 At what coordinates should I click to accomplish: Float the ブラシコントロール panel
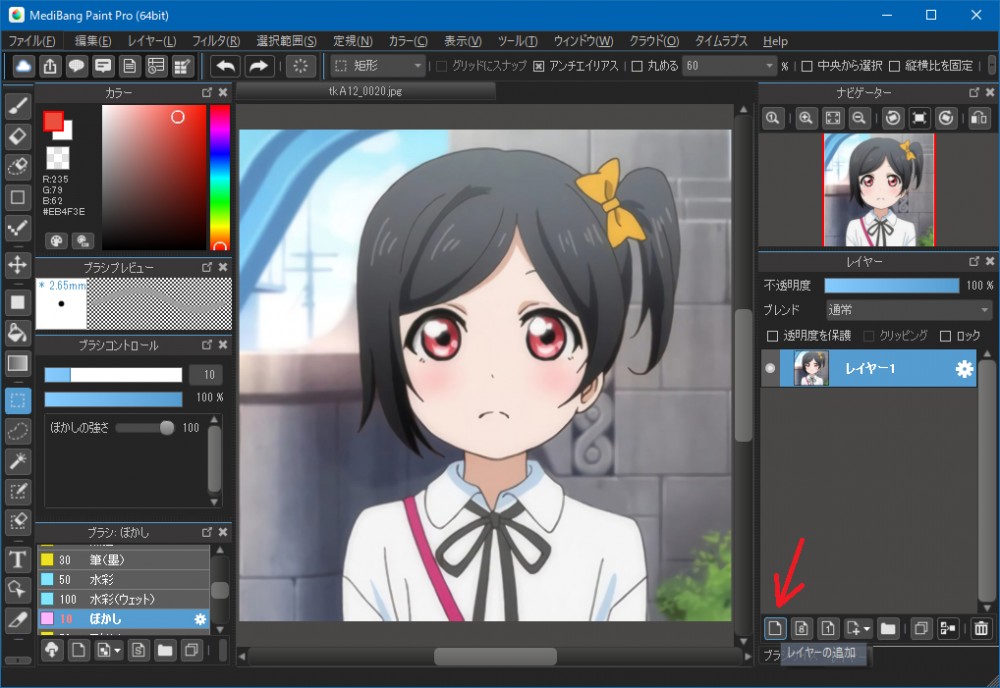[207, 345]
